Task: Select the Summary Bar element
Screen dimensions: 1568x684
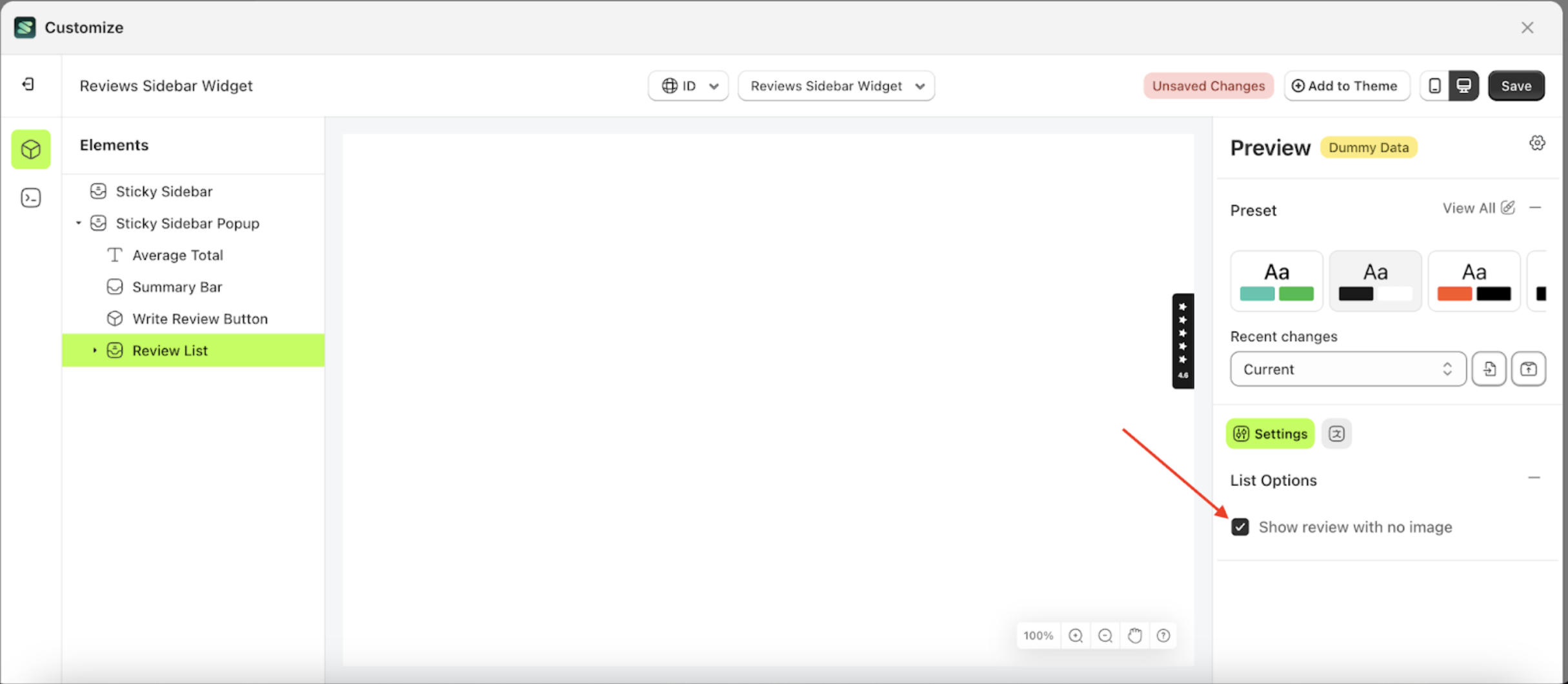Action: coord(177,287)
